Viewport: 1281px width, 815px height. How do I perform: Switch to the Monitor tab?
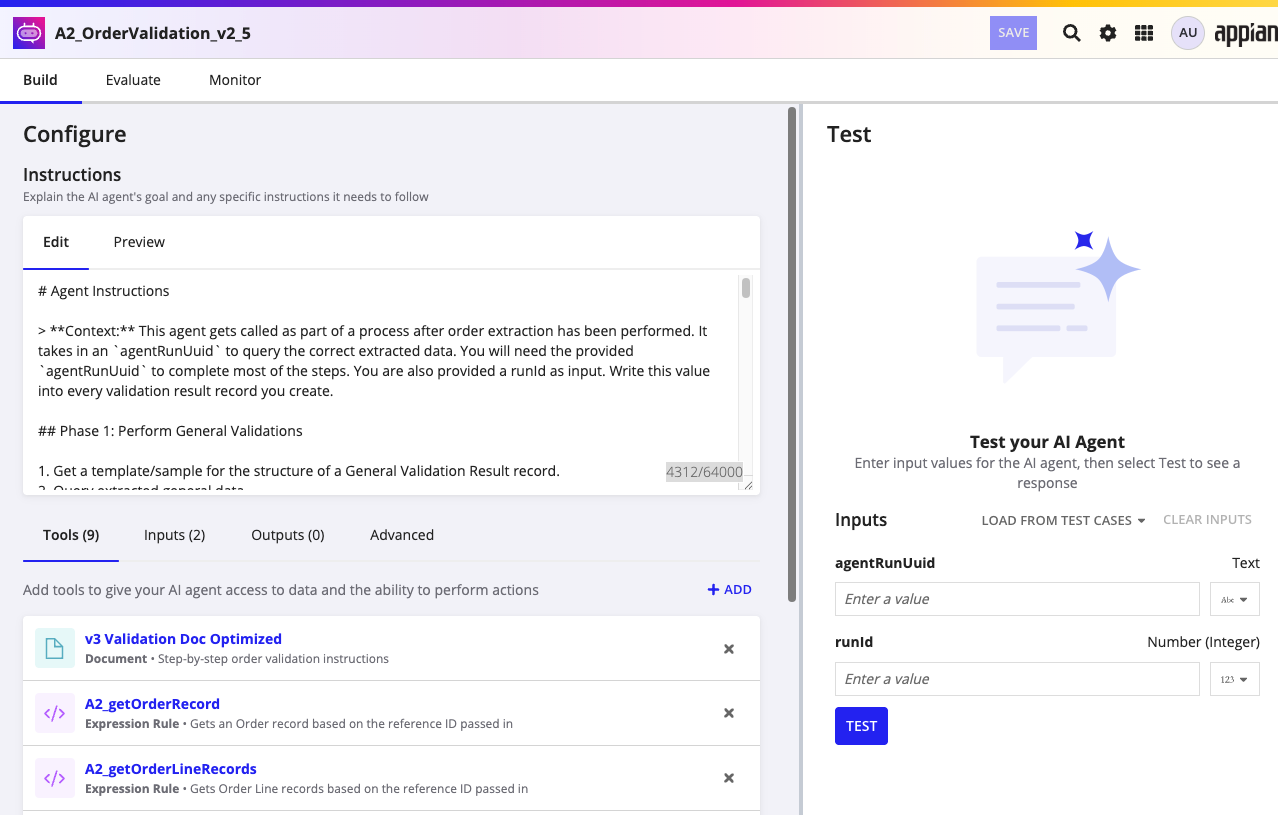click(x=235, y=80)
